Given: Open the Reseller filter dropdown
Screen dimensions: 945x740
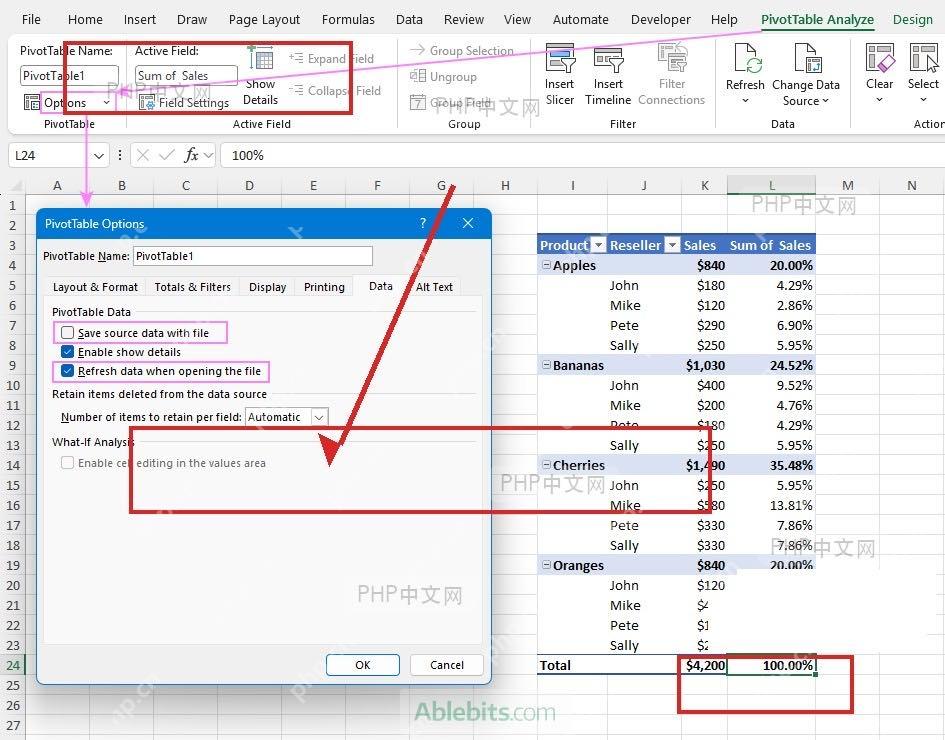Looking at the screenshot, I should tap(672, 245).
